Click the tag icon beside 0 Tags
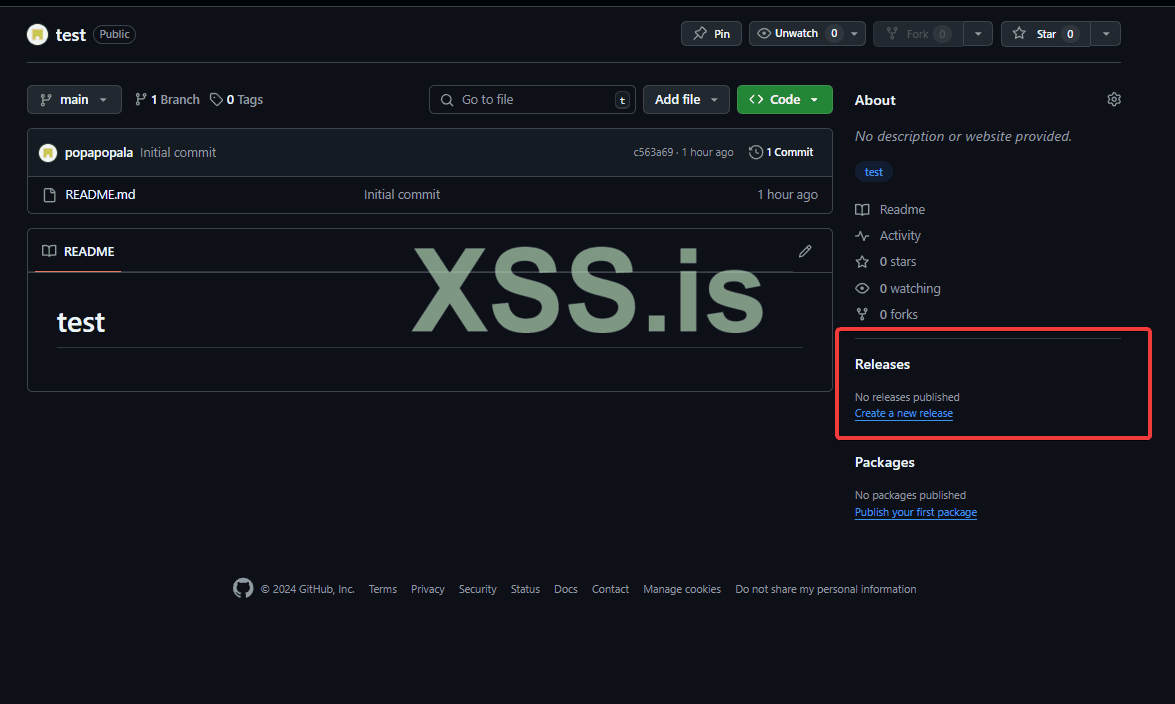Screen dimensions: 1175x704 (217, 100)
